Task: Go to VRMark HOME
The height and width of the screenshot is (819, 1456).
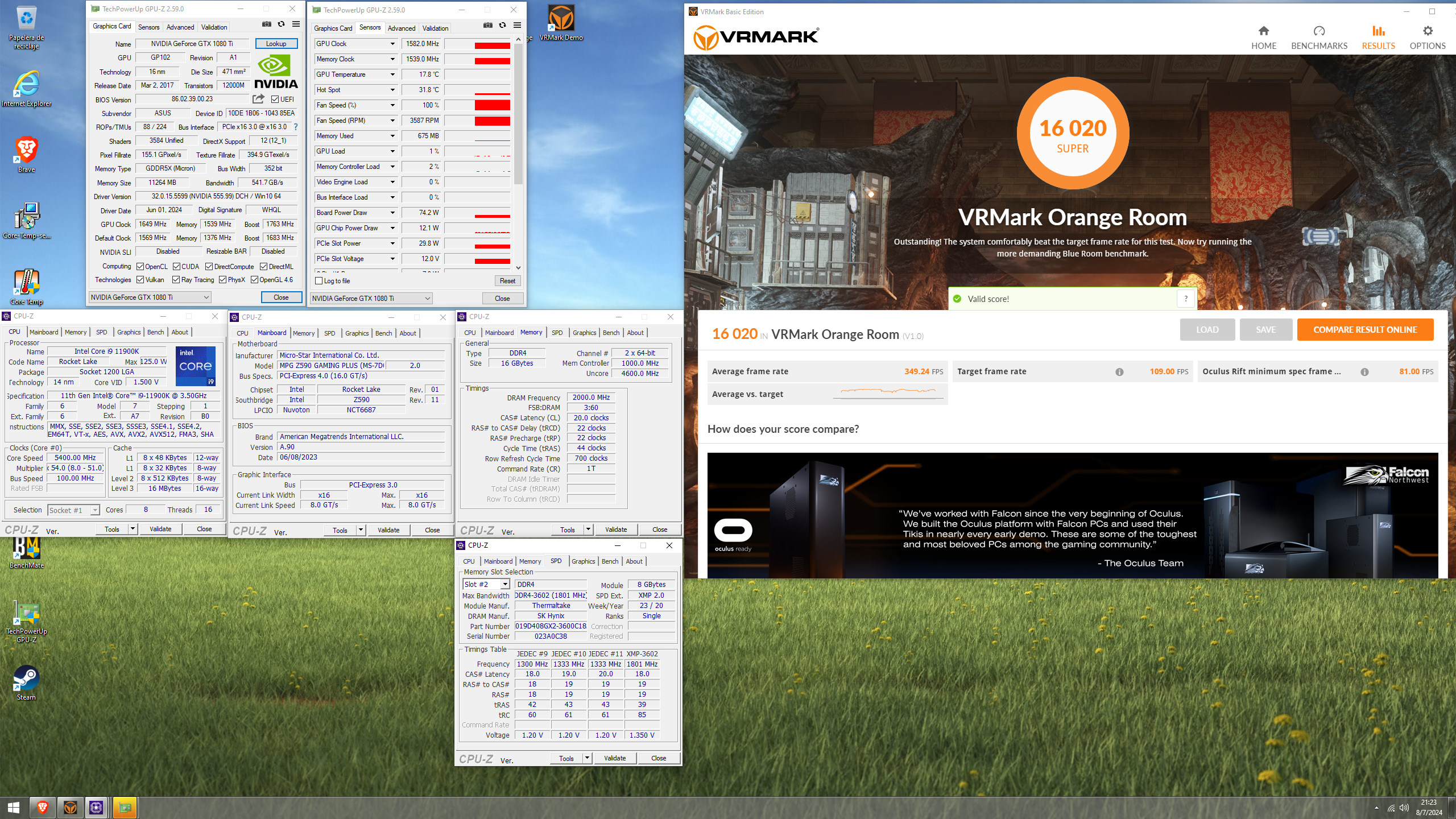Action: tap(1264, 38)
